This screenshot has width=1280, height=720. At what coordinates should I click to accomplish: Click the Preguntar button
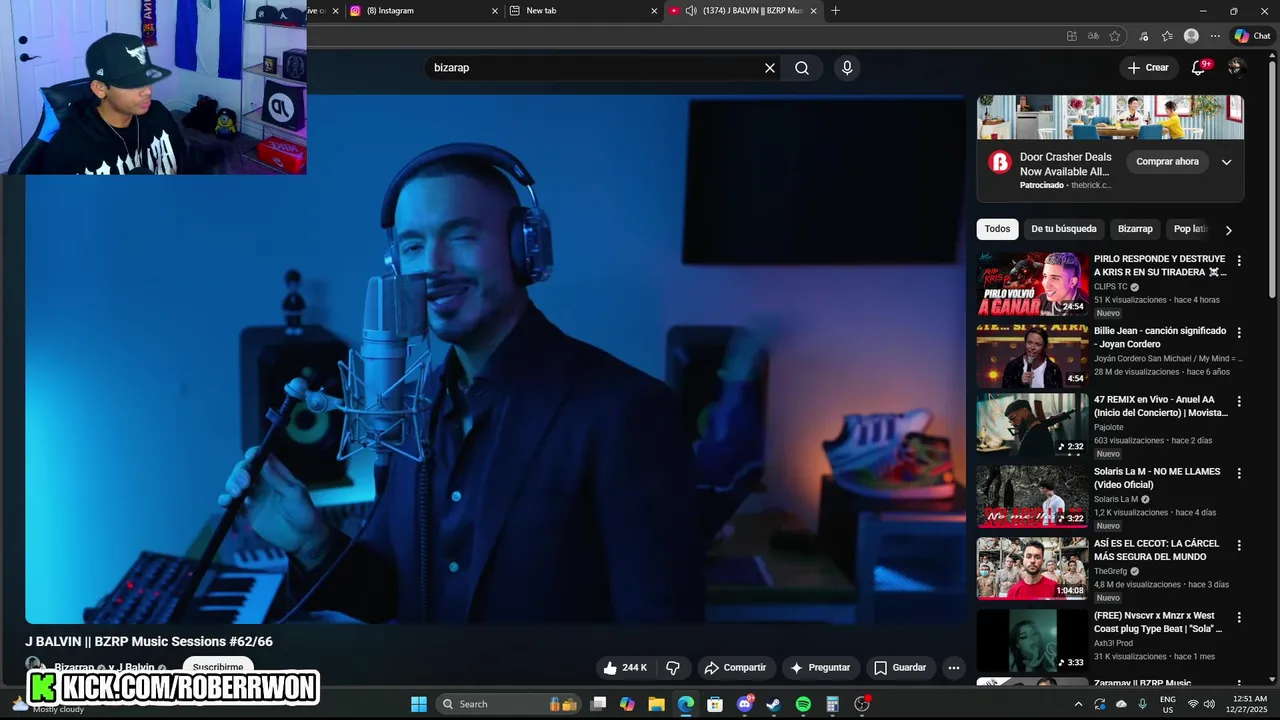pyautogui.click(x=820, y=667)
